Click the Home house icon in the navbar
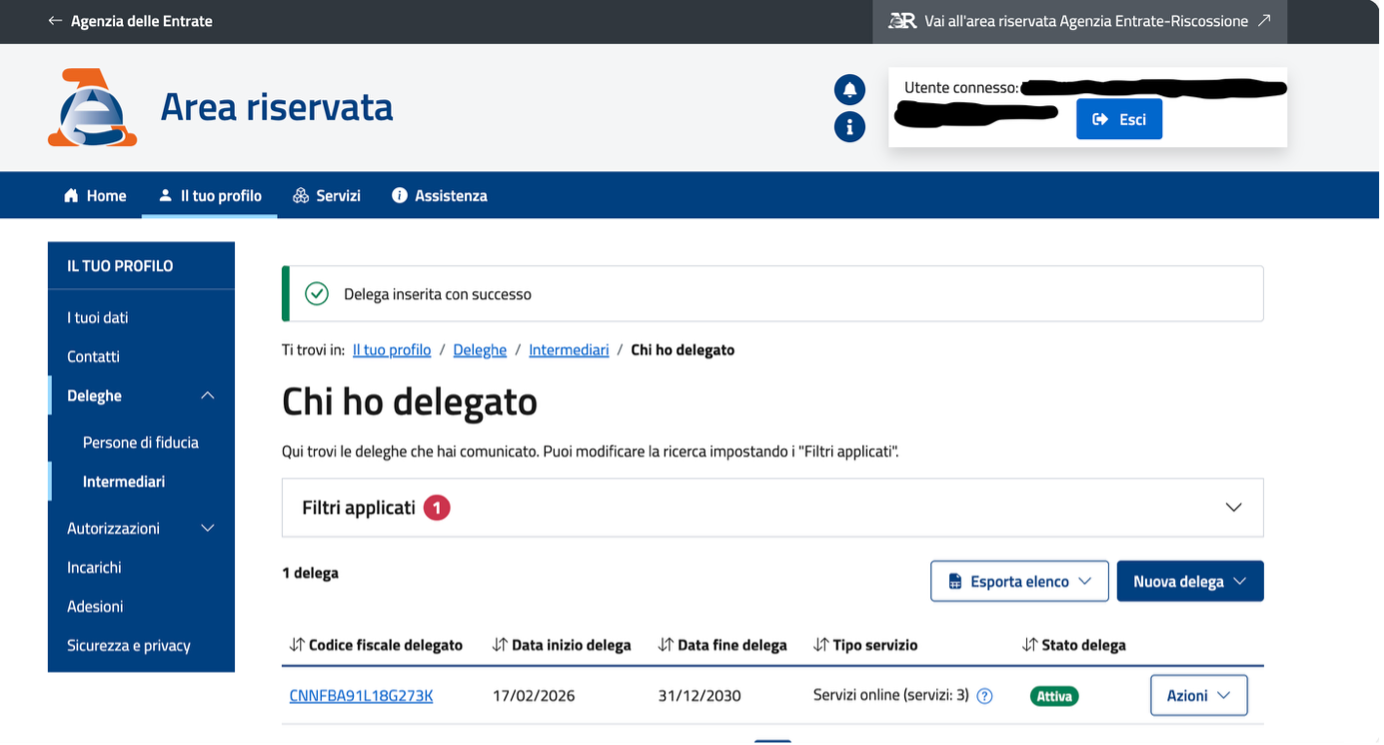The height and width of the screenshot is (745, 1384). 70,195
